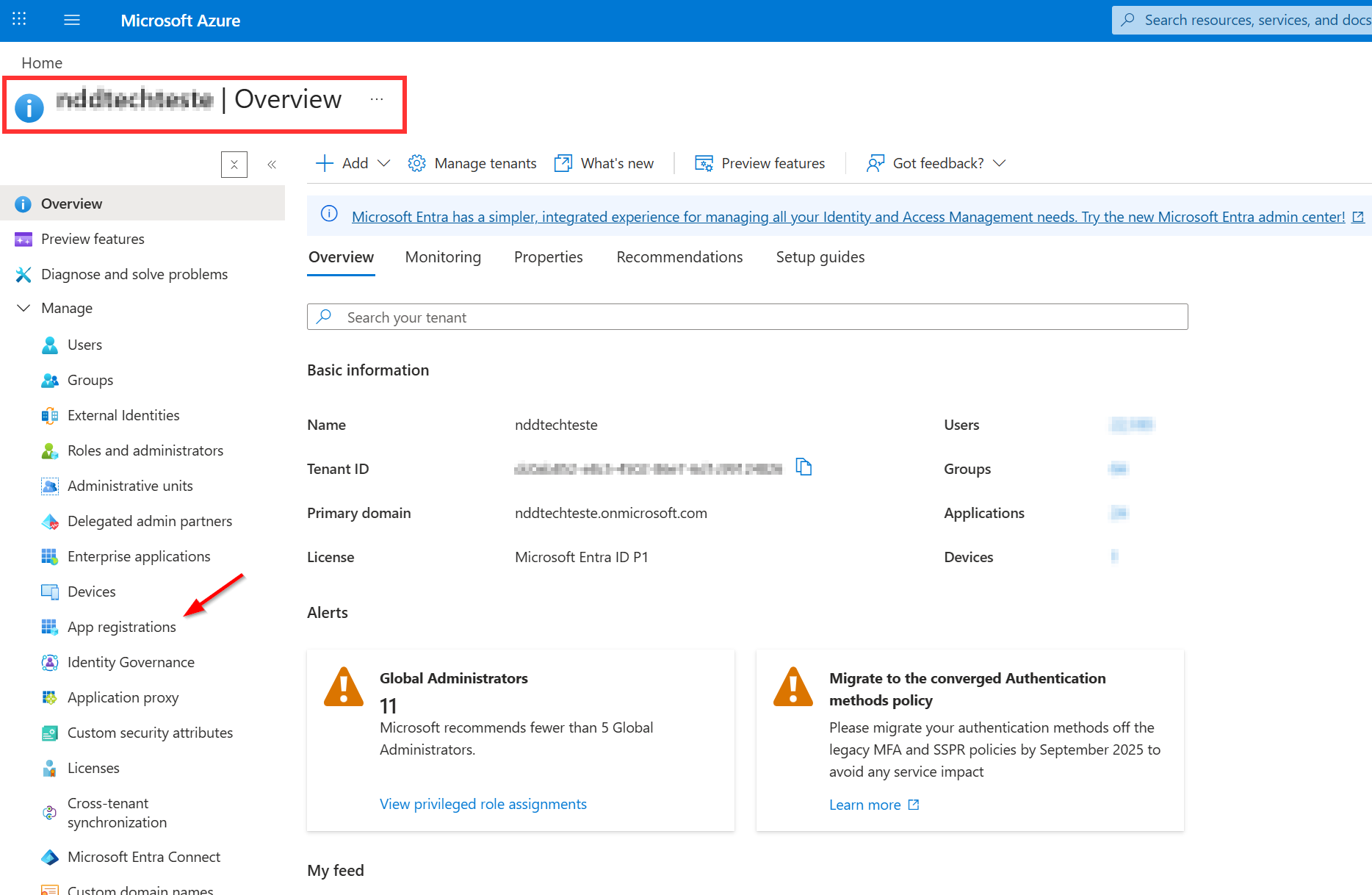Switch to the Monitoring tab
The height and width of the screenshot is (895, 1372).
pos(443,257)
